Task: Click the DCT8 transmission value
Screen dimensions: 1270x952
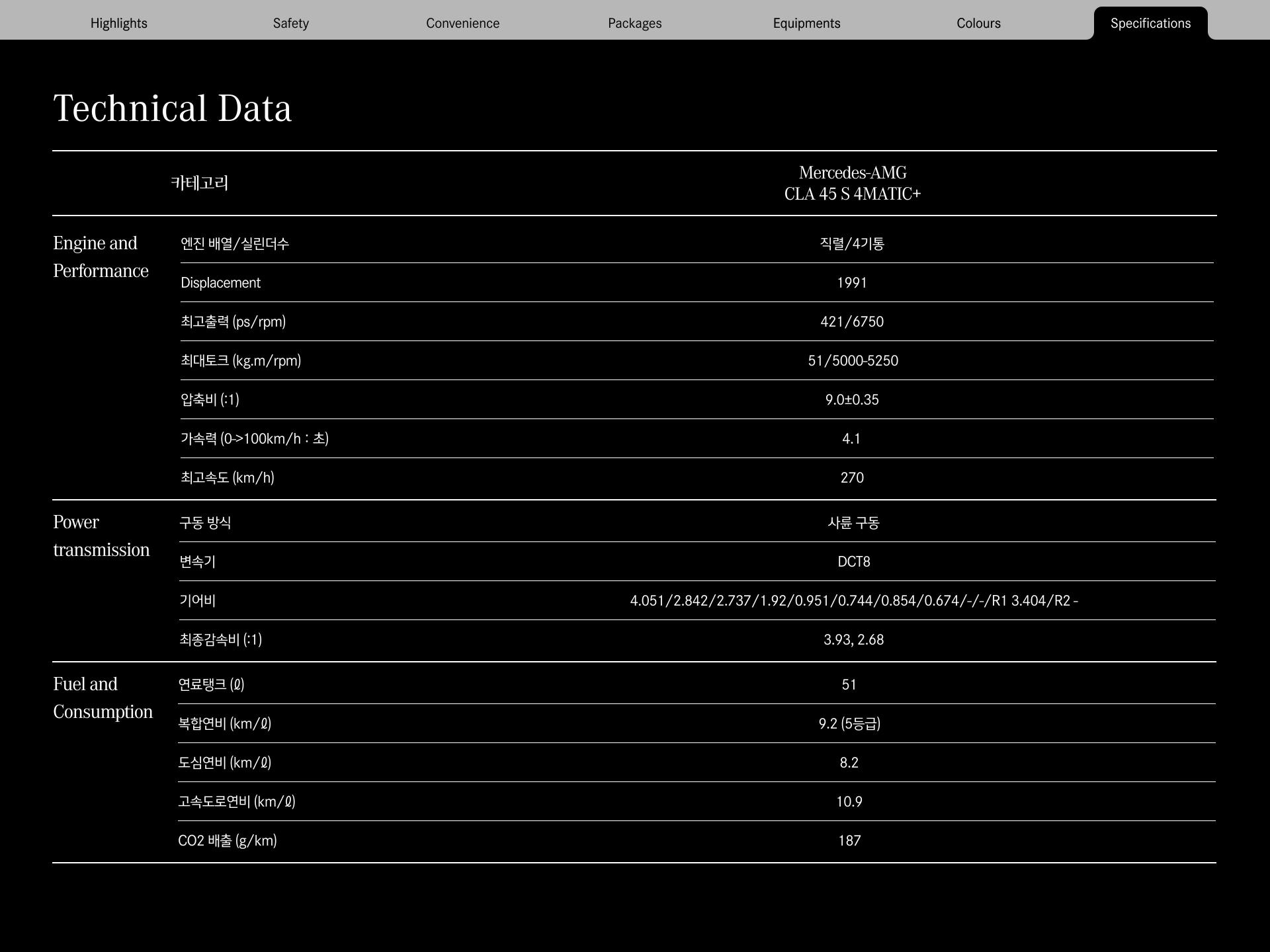Action: tap(854, 562)
